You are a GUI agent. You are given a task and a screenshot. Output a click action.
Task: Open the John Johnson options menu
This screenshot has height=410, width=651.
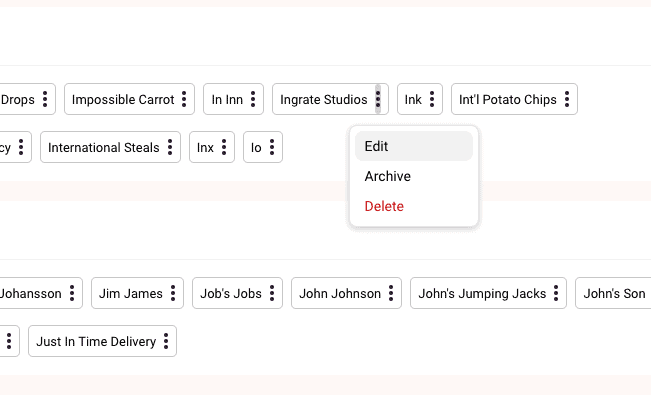(x=391, y=294)
